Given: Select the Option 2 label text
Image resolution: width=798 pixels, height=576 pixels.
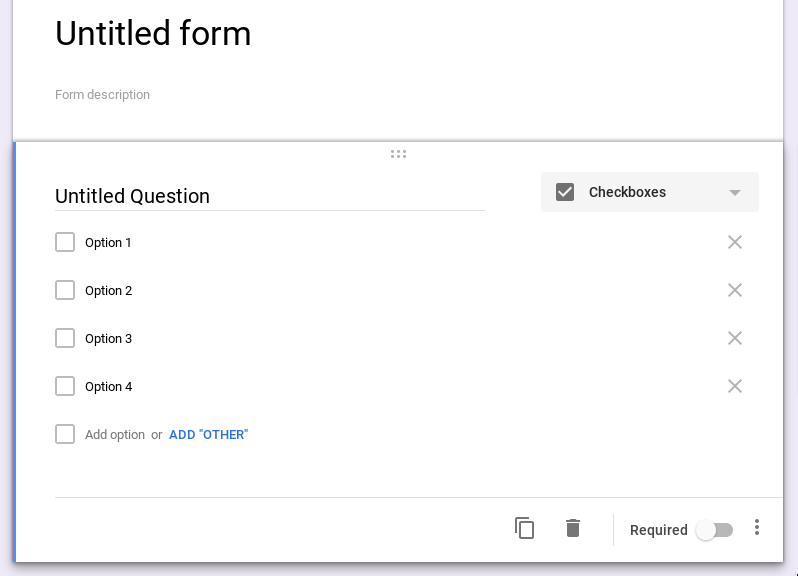Looking at the screenshot, I should pos(108,291).
